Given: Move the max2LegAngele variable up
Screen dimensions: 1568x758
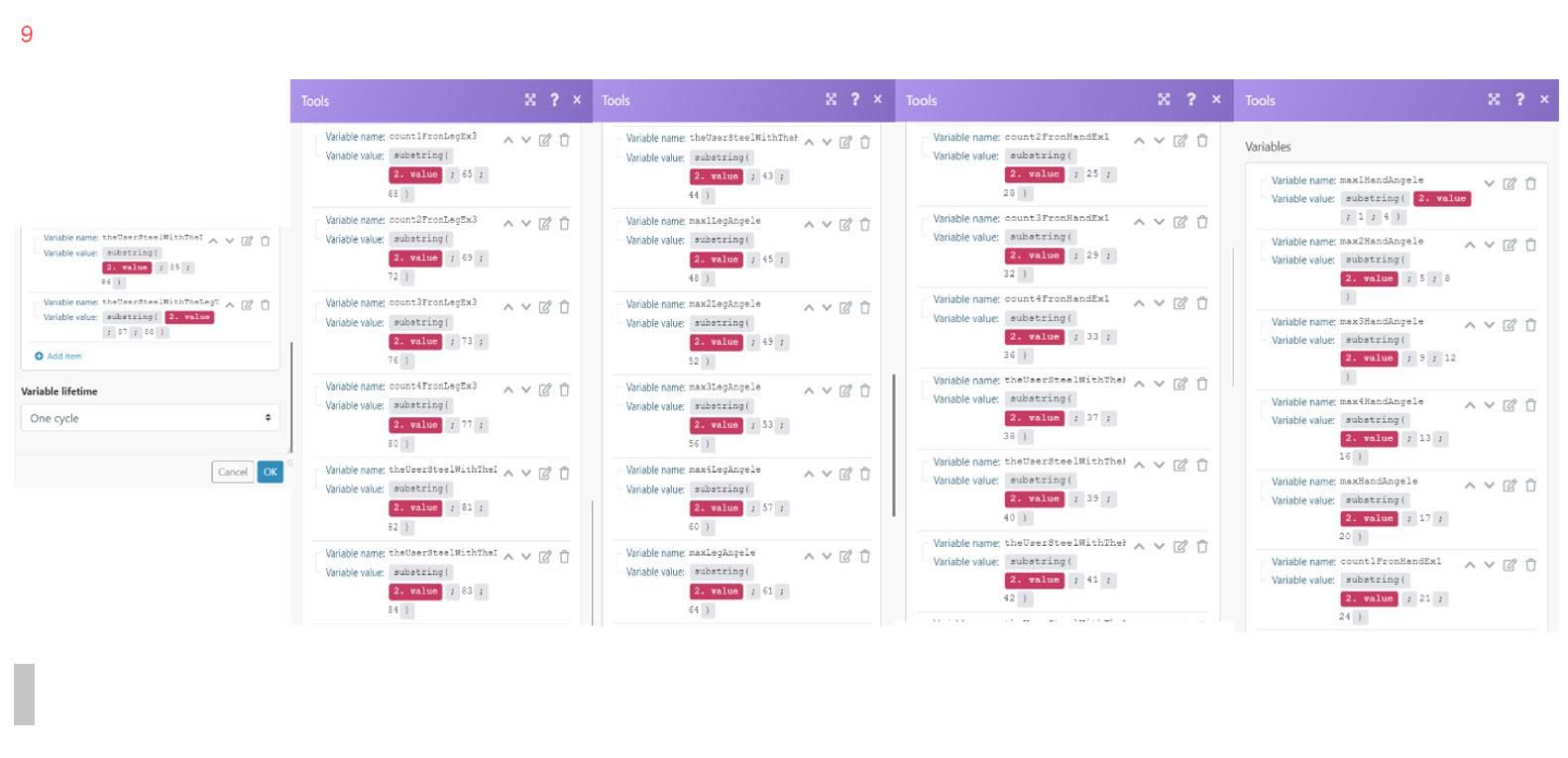Looking at the screenshot, I should coord(809,308).
